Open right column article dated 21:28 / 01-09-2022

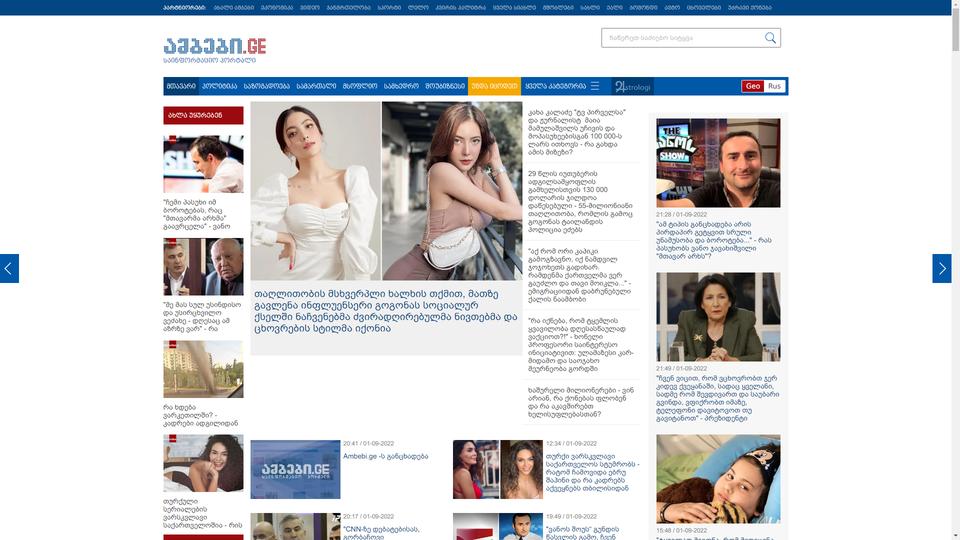coord(716,240)
